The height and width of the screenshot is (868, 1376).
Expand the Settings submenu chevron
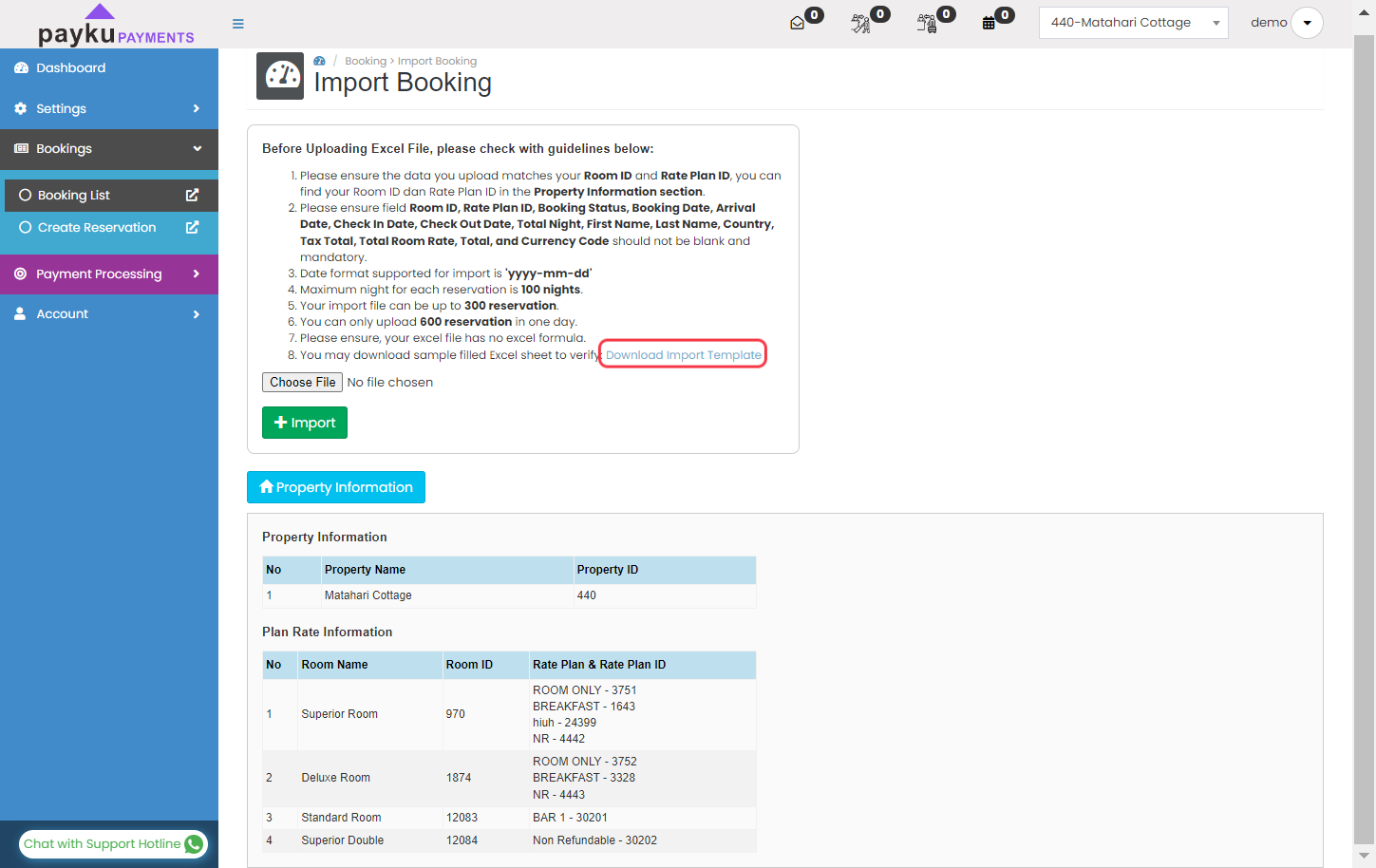[197, 108]
